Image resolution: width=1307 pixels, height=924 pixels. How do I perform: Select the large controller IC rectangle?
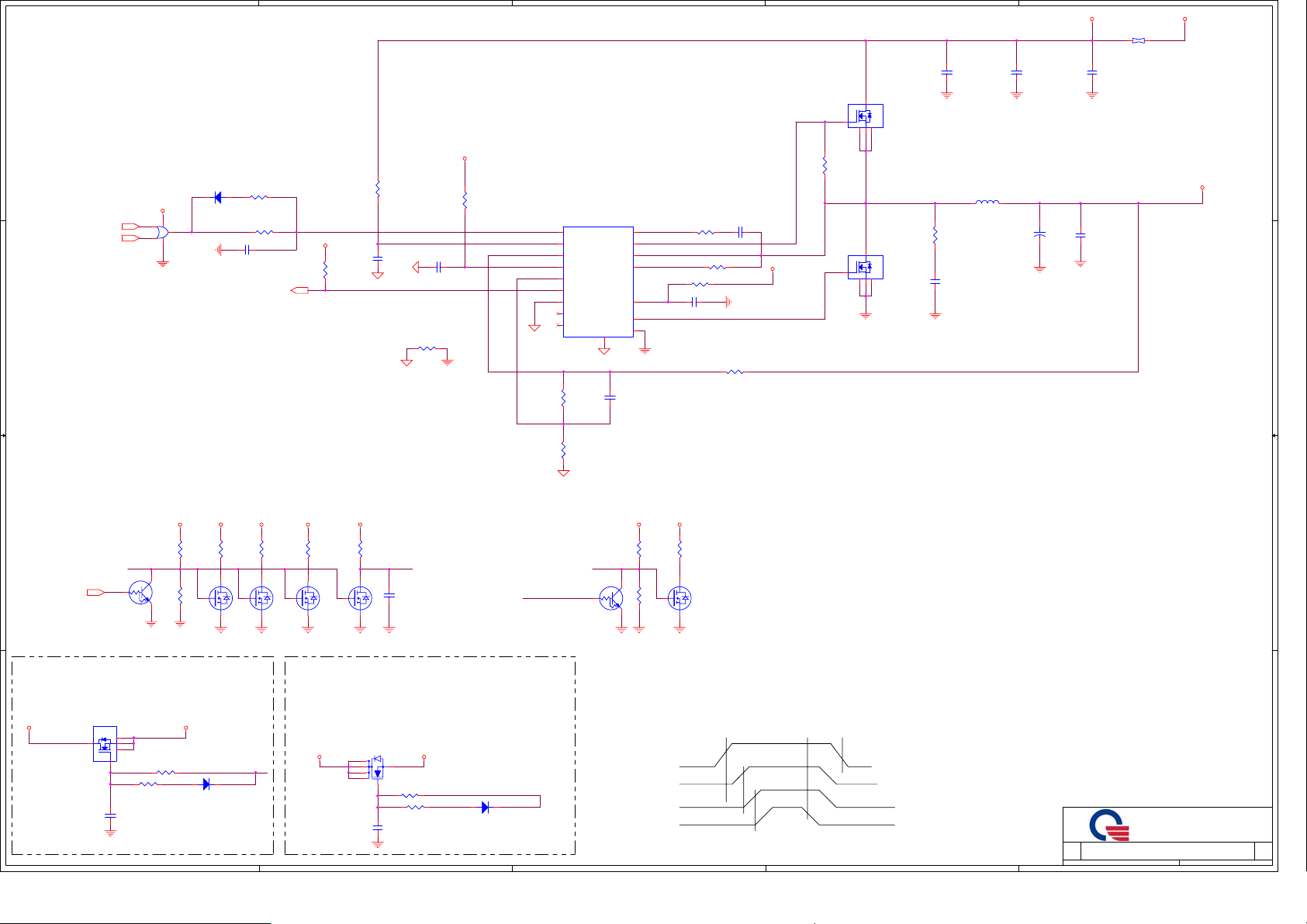(x=598, y=282)
